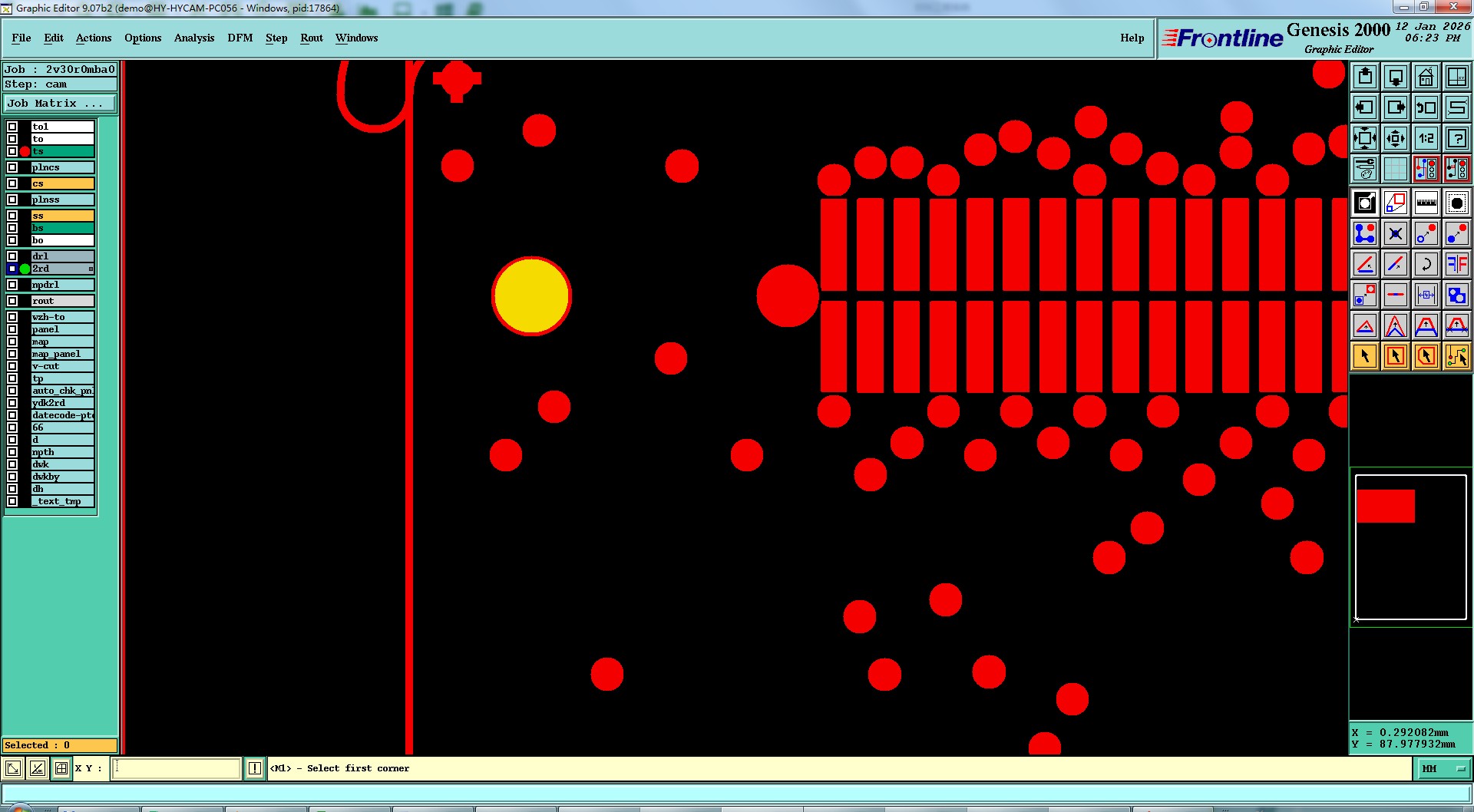
Task: Select the single arrow selection tool
Action: (1365, 356)
